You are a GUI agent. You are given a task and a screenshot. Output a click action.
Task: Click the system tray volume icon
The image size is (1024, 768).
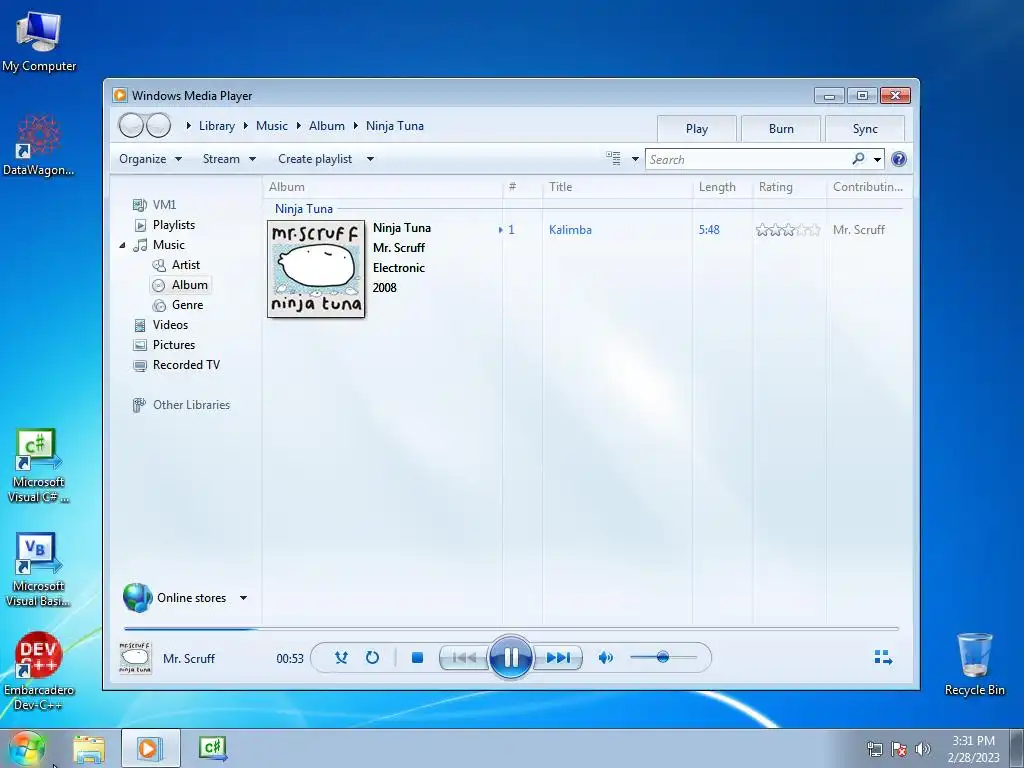pyautogui.click(x=922, y=748)
